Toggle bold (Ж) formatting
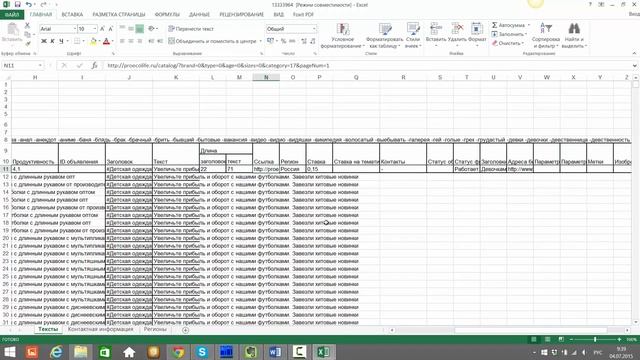This screenshot has height=360, width=640. [44, 41]
